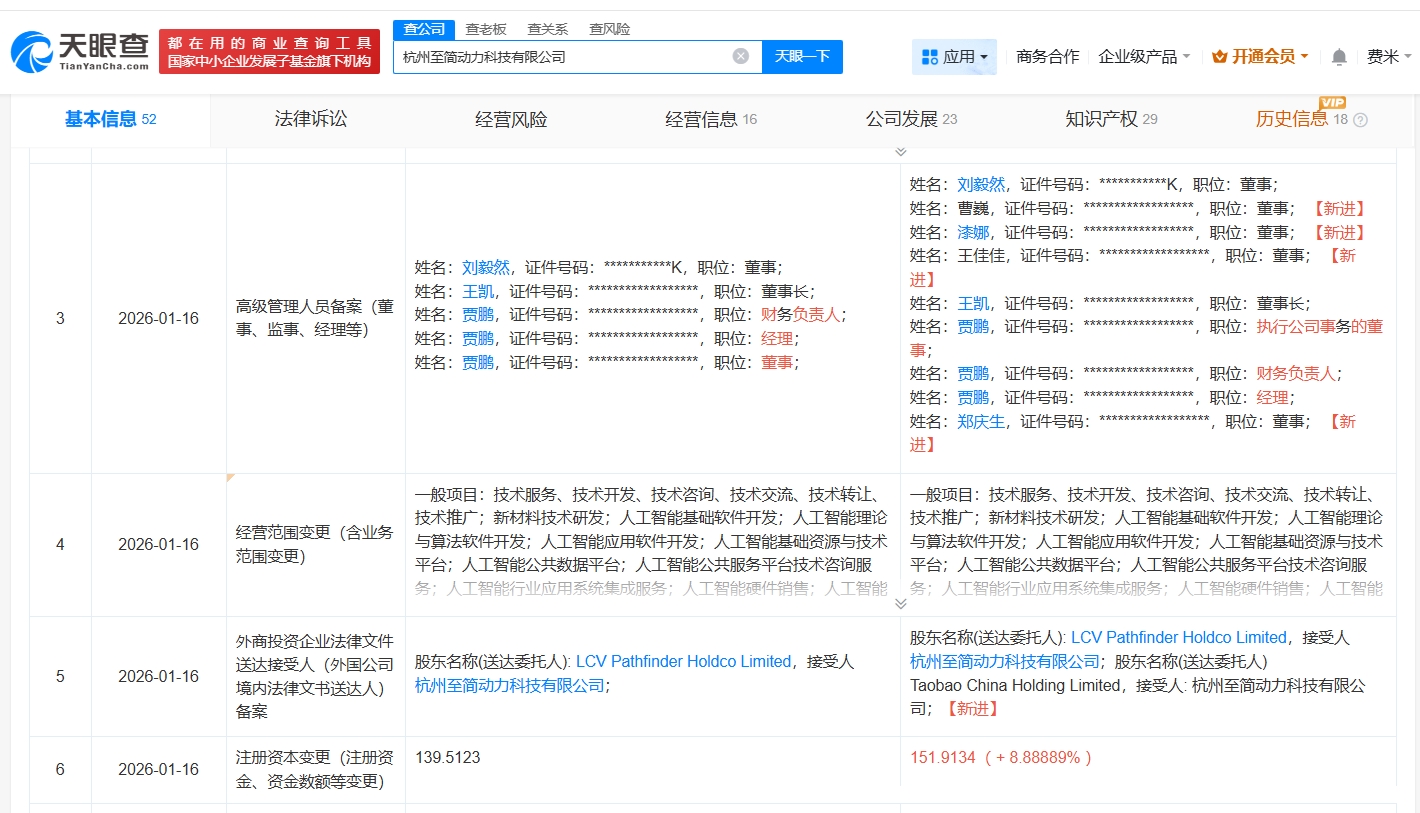1420x813 pixels.
Task: Click the TianYanCha logo
Action: click(x=80, y=51)
